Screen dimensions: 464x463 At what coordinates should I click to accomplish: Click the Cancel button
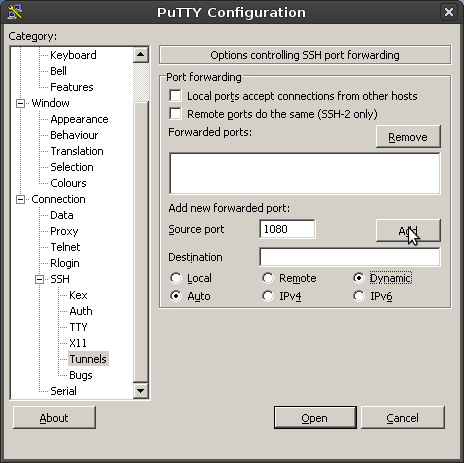[x=403, y=418]
